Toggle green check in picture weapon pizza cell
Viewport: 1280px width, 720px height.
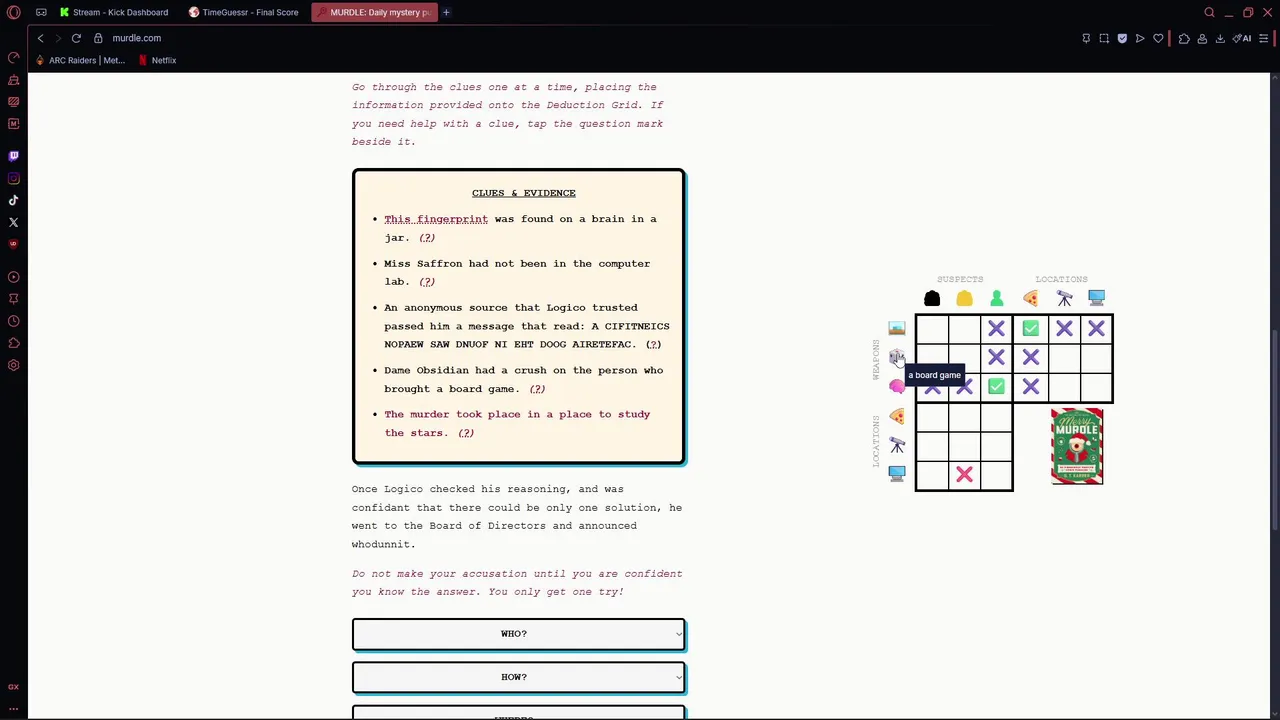1031,328
